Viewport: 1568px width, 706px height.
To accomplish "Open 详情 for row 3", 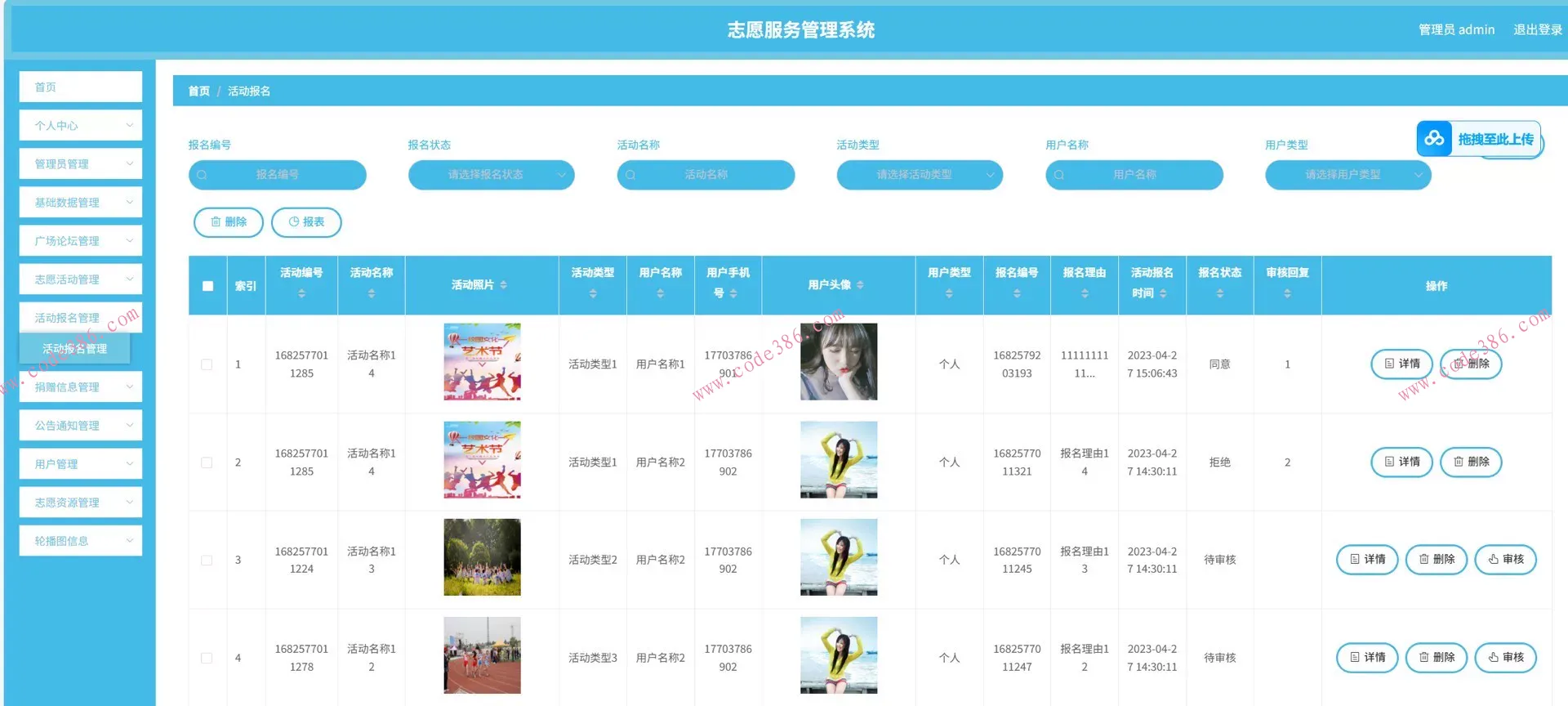I will [x=1367, y=560].
